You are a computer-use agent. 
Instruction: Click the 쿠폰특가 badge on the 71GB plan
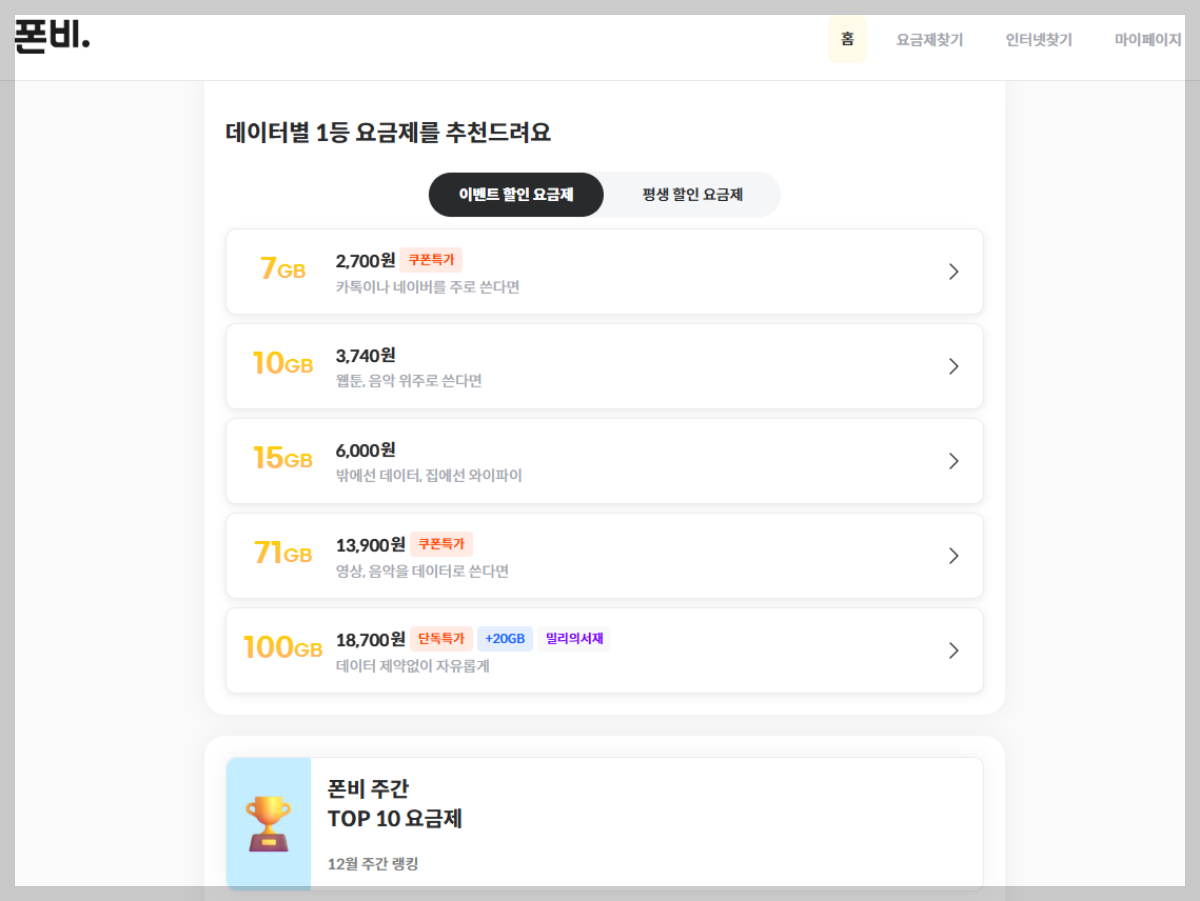coord(441,544)
